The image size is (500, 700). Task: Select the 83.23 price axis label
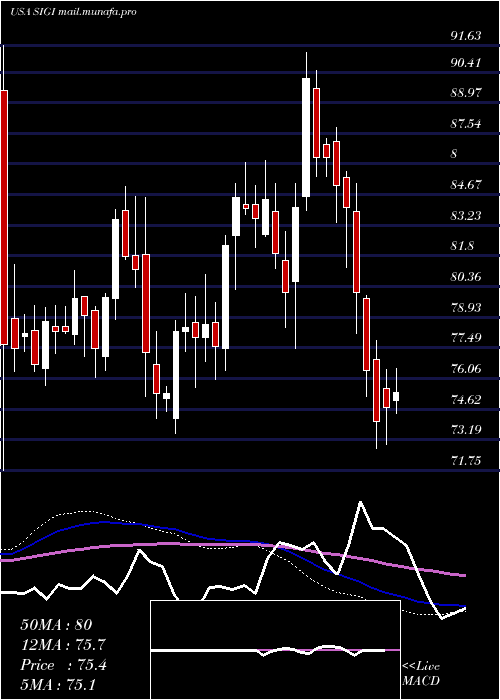coord(466,216)
